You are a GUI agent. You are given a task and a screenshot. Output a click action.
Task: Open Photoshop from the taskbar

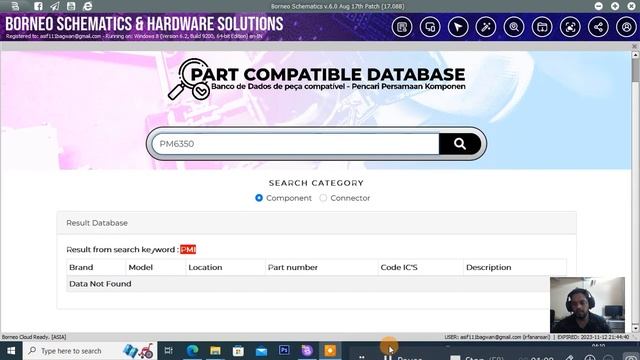[x=284, y=351]
